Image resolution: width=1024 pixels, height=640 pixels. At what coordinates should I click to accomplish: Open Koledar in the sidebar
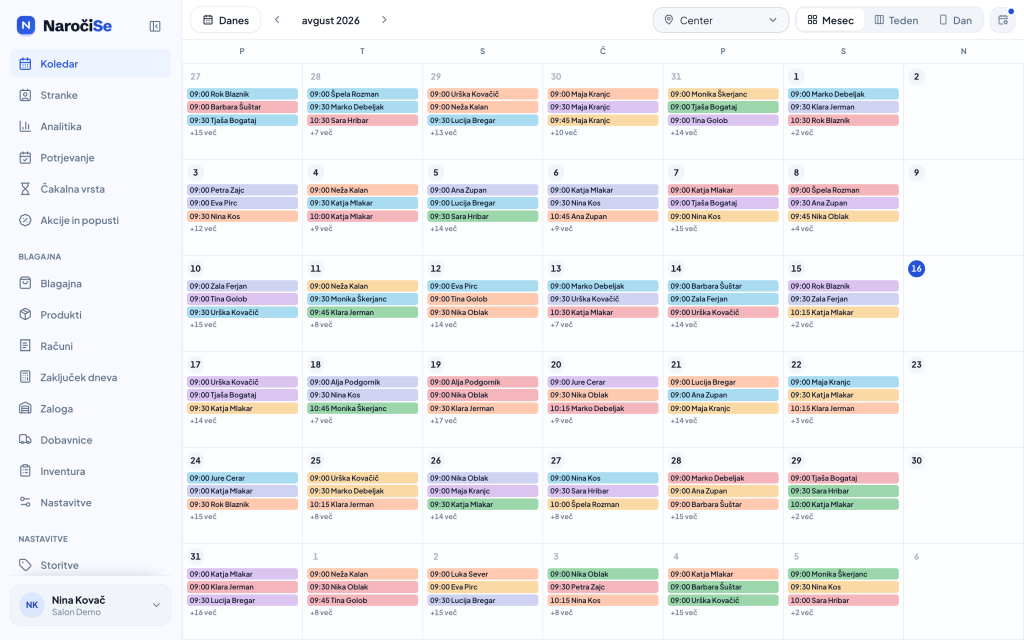[91, 63]
